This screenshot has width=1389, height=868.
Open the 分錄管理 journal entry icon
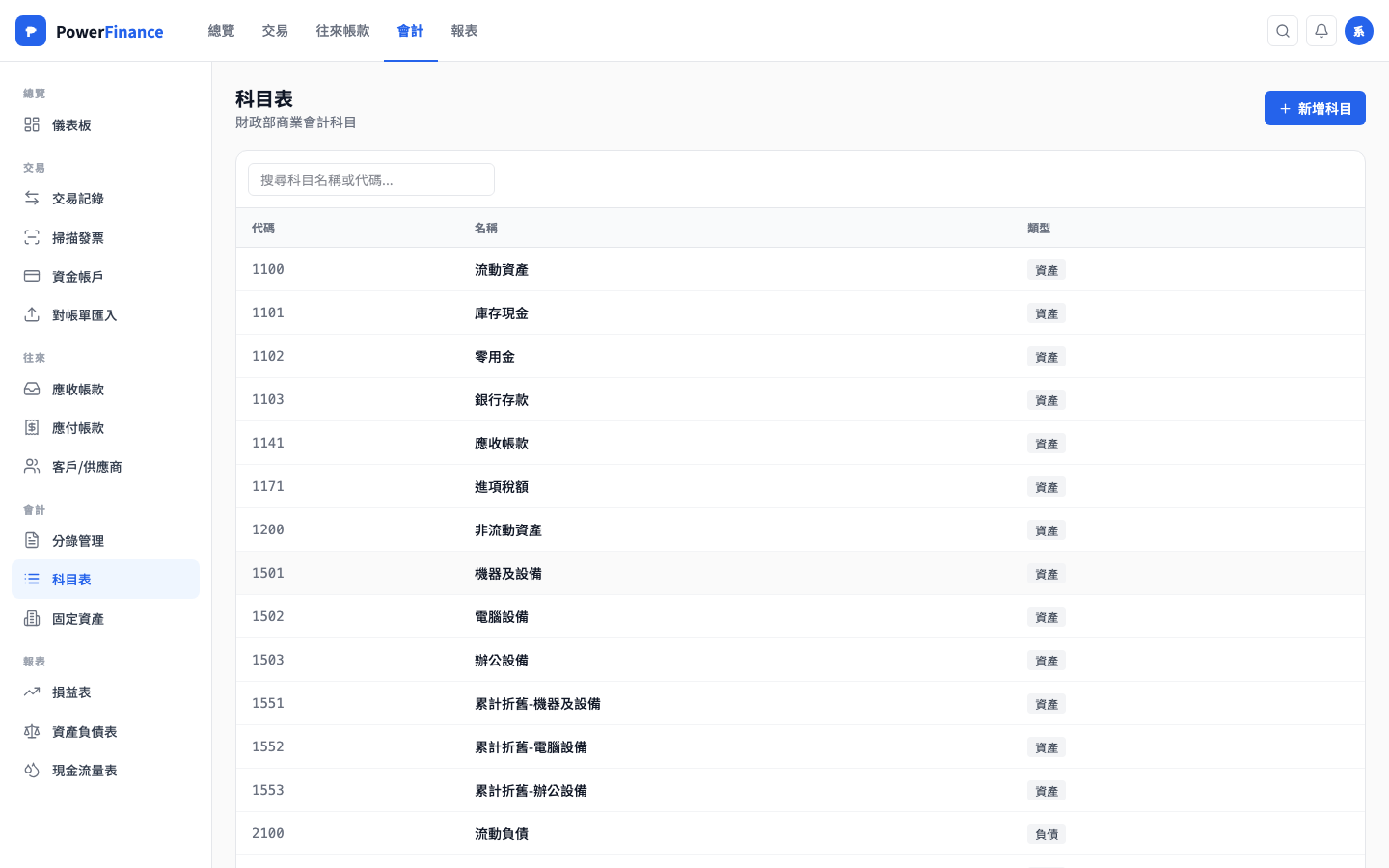click(x=34, y=540)
